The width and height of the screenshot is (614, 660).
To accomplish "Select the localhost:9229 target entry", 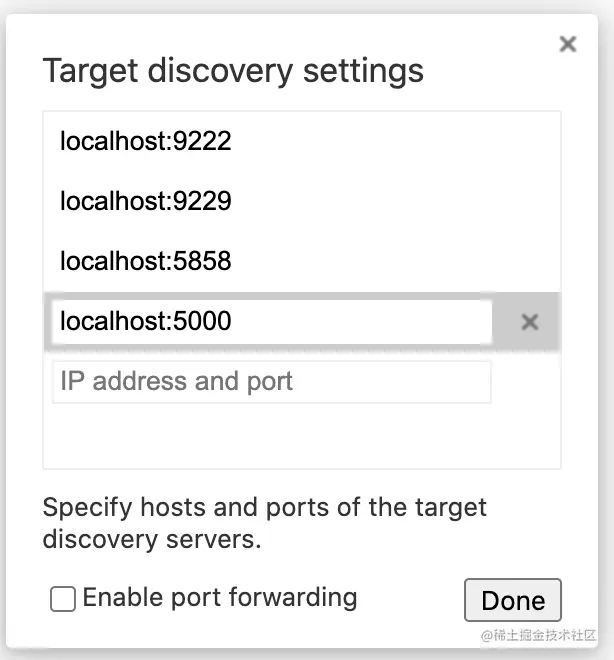I will click(x=146, y=201).
